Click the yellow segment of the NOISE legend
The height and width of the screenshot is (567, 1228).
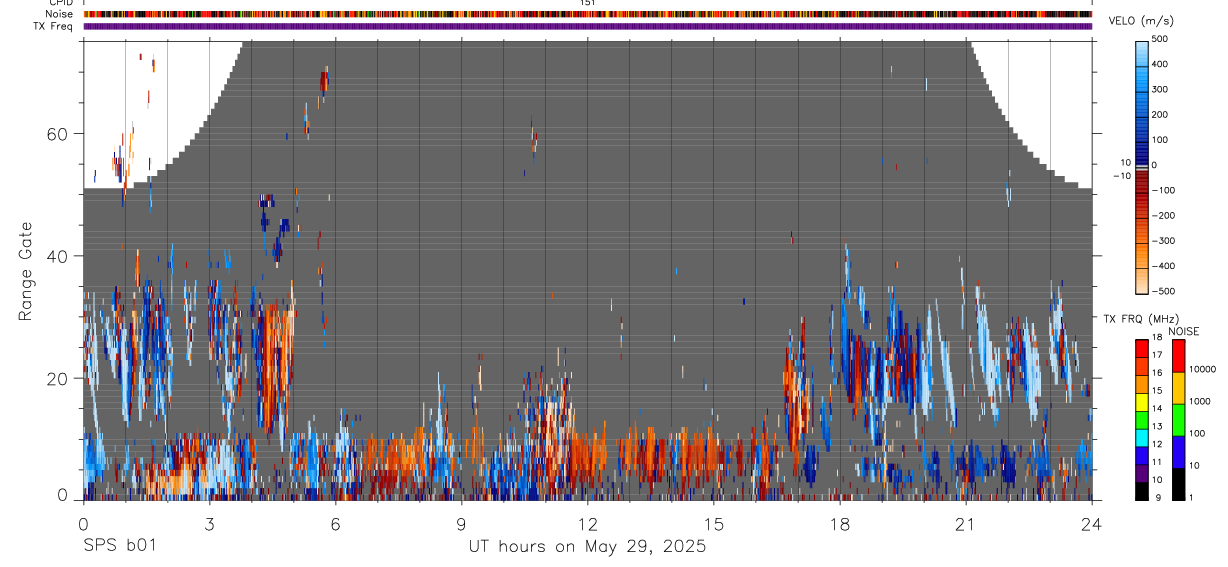1179,388
